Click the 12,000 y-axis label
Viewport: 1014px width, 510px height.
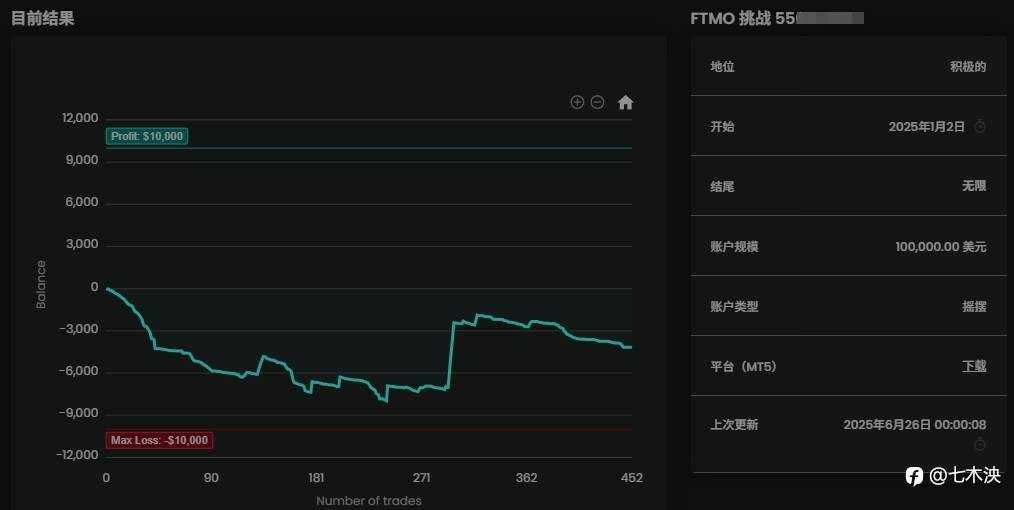pyautogui.click(x=80, y=118)
